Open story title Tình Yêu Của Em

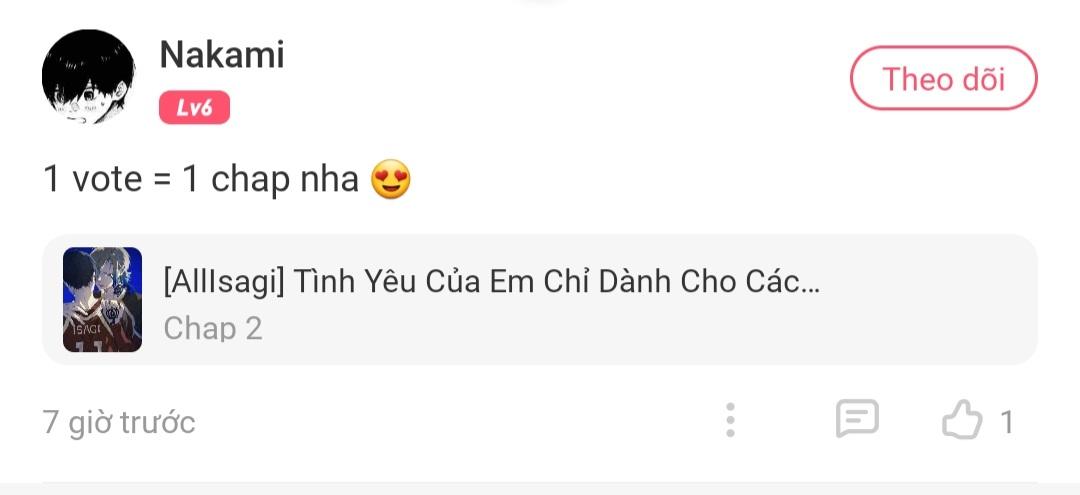[492, 281]
